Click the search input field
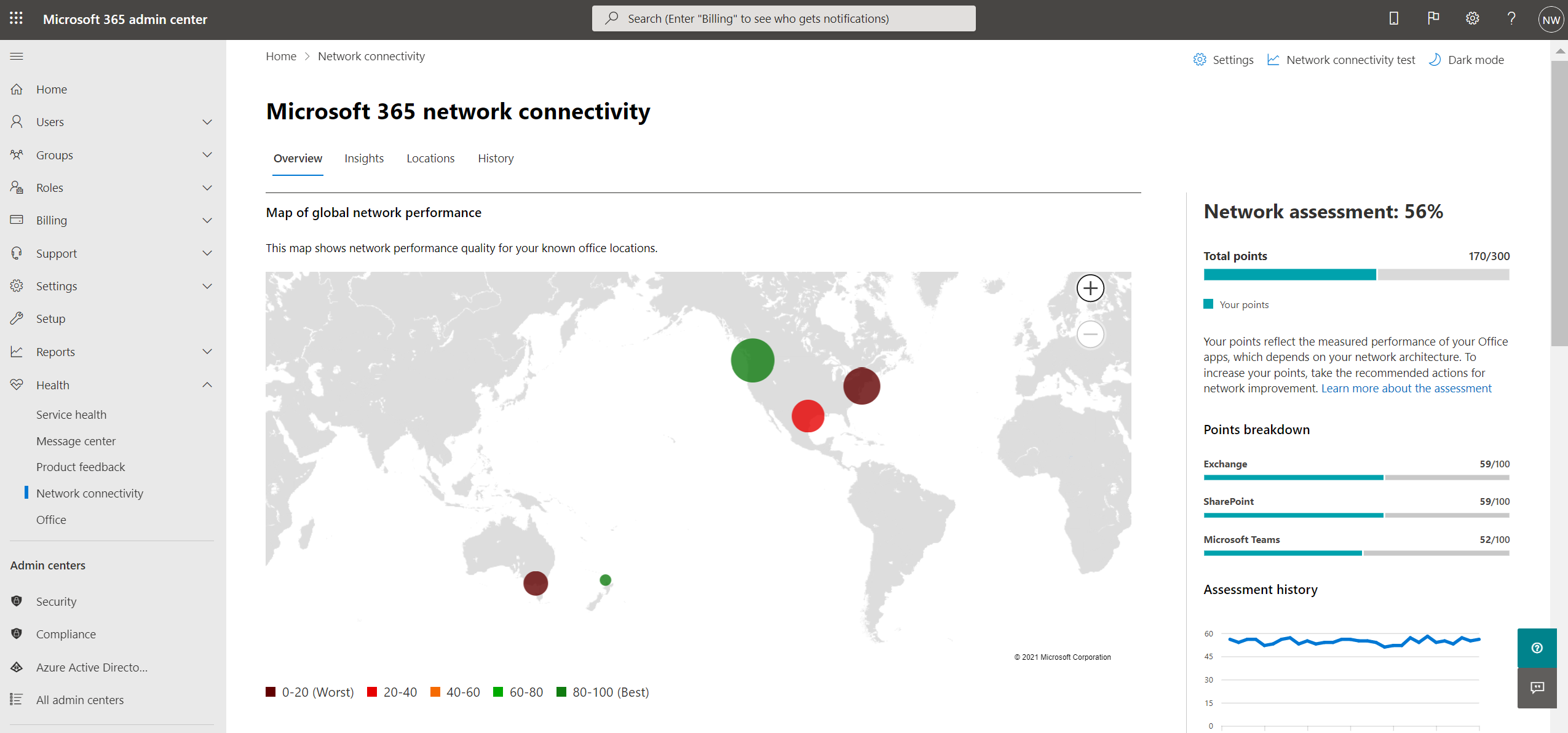Image resolution: width=1568 pixels, height=733 pixels. click(x=783, y=18)
